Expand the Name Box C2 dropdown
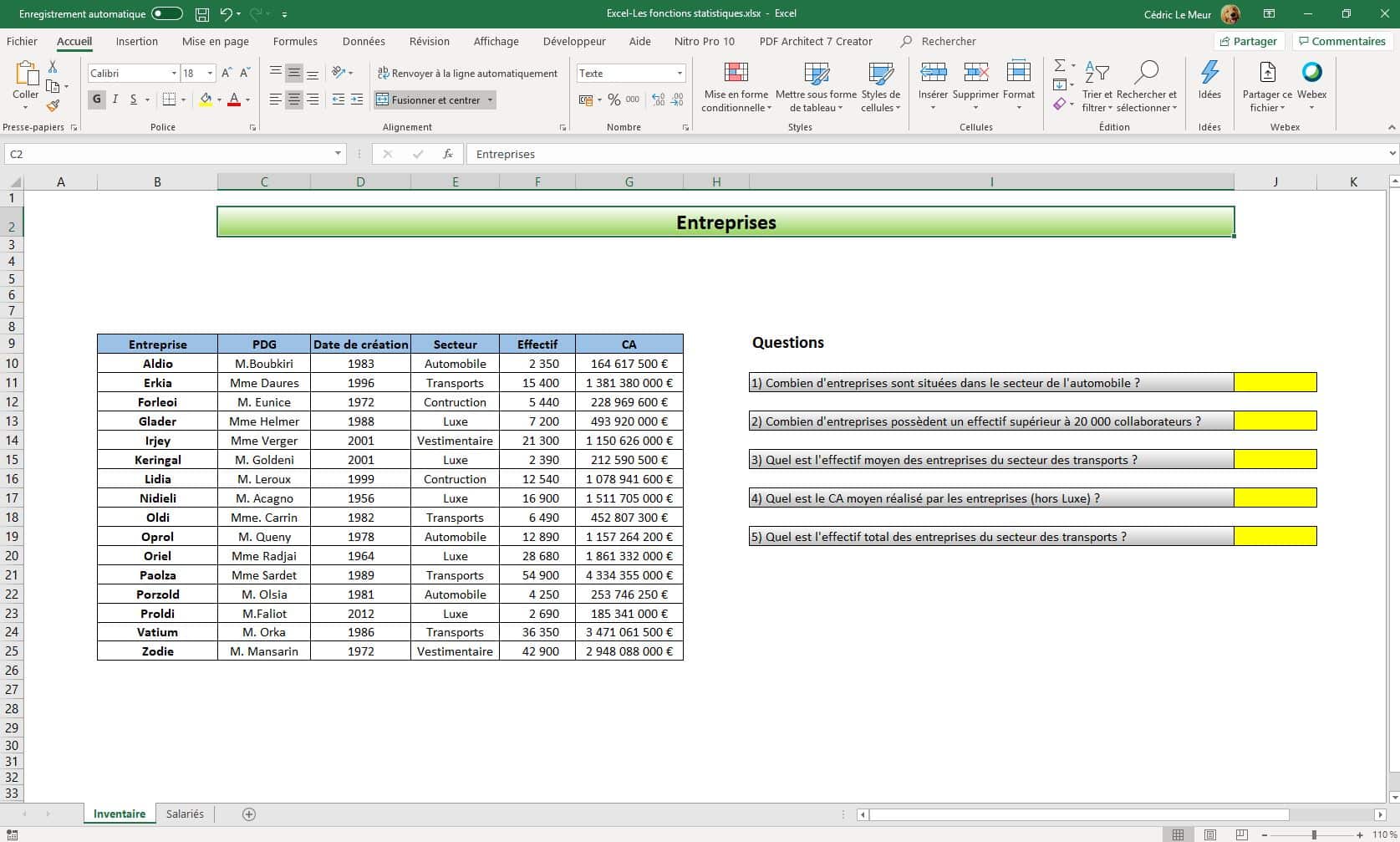 [338, 154]
